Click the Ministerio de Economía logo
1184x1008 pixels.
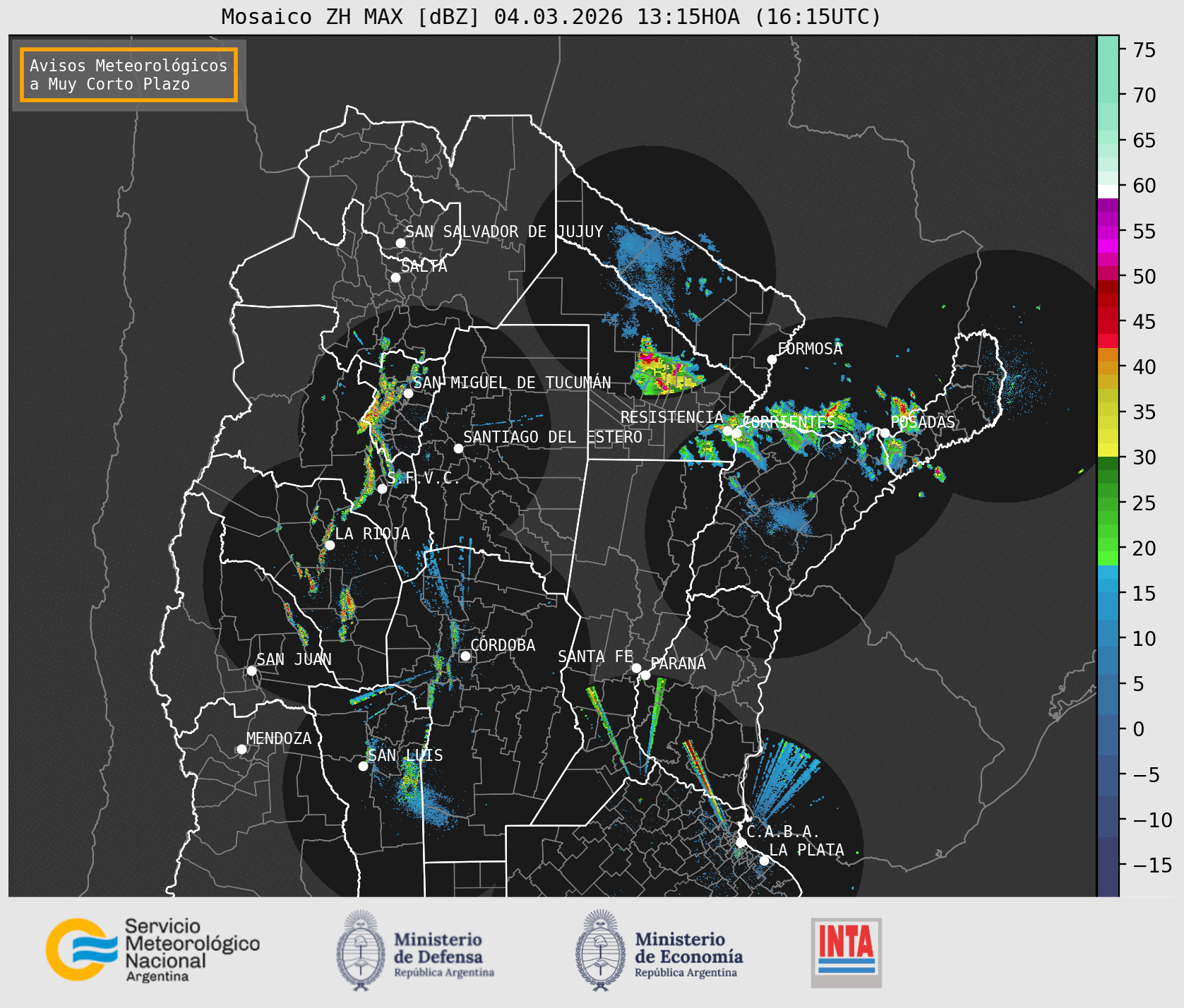pyautogui.click(x=659, y=950)
